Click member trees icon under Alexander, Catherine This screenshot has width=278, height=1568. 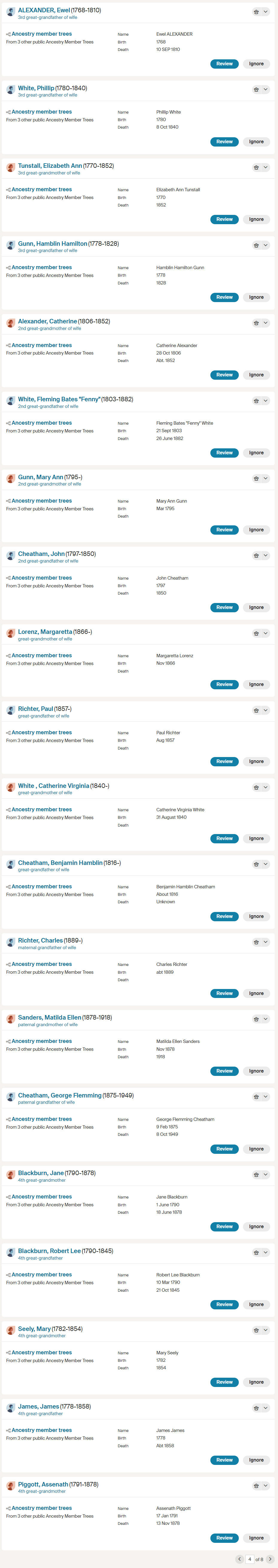(8, 346)
